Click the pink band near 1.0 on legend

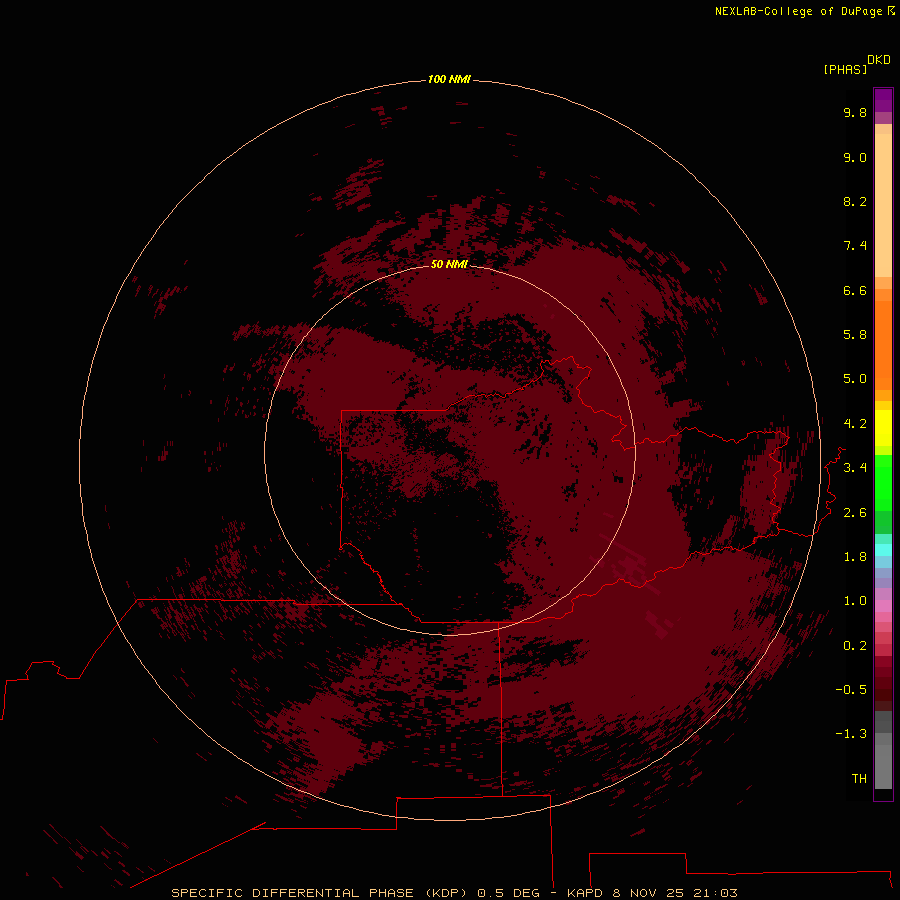click(883, 606)
